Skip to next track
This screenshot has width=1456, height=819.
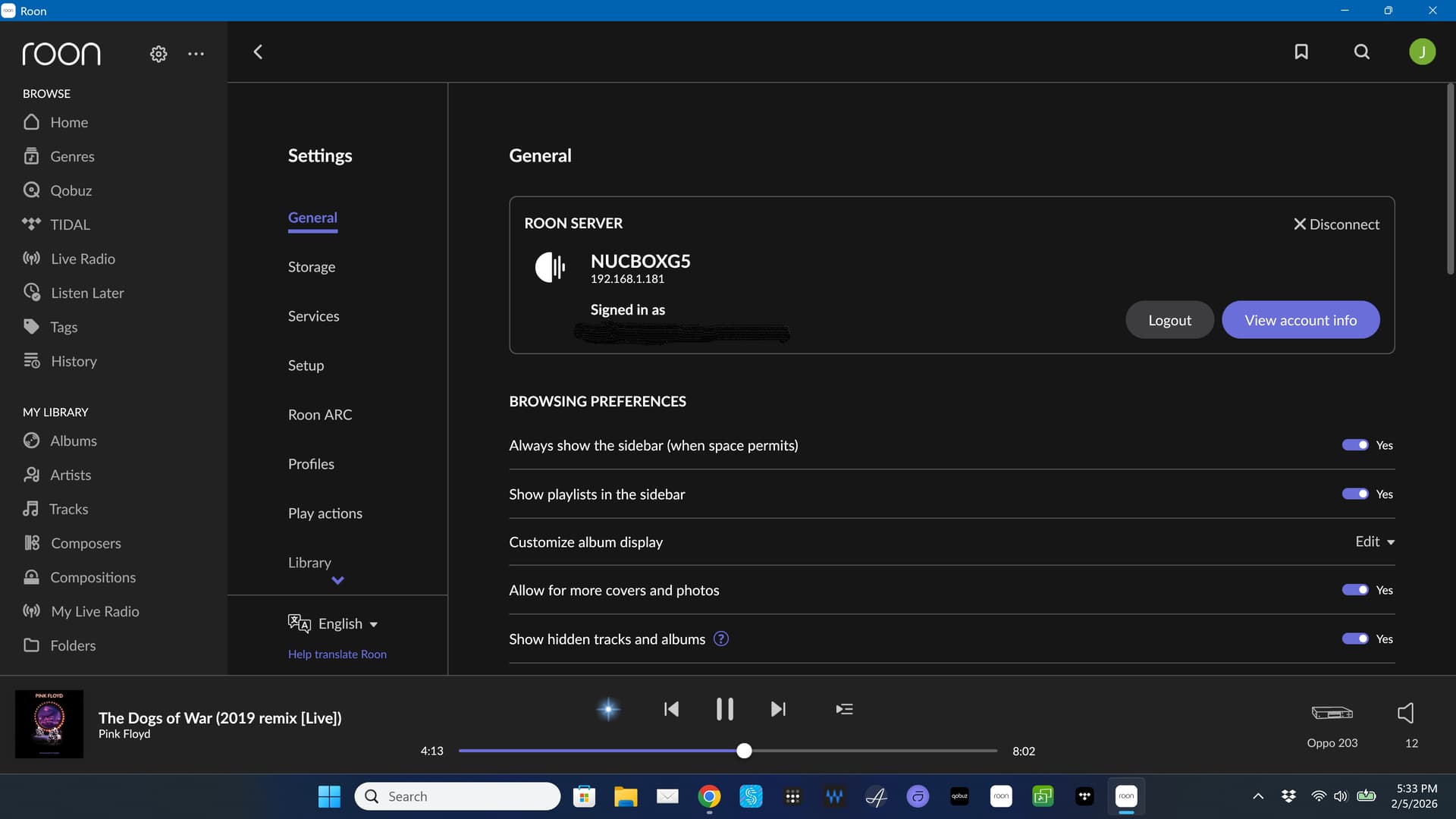778,709
